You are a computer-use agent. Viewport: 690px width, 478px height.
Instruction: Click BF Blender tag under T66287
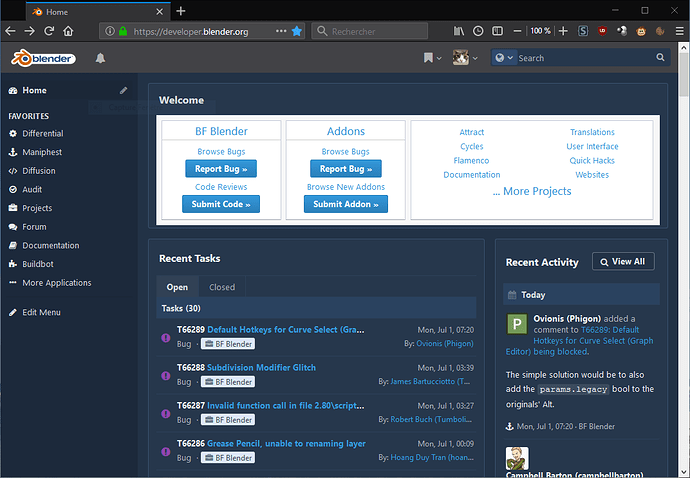(x=228, y=420)
